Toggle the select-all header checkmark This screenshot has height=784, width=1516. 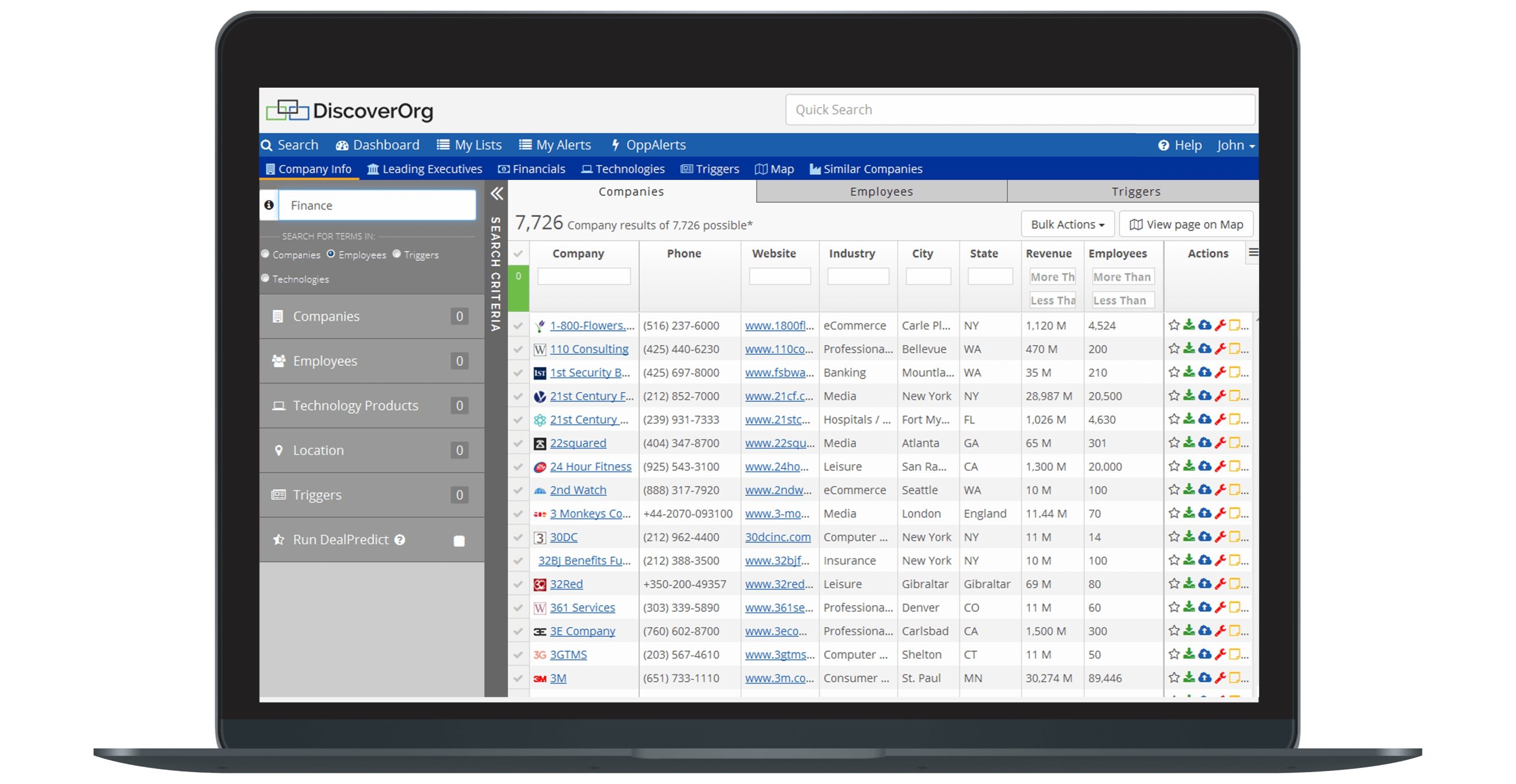(x=518, y=253)
